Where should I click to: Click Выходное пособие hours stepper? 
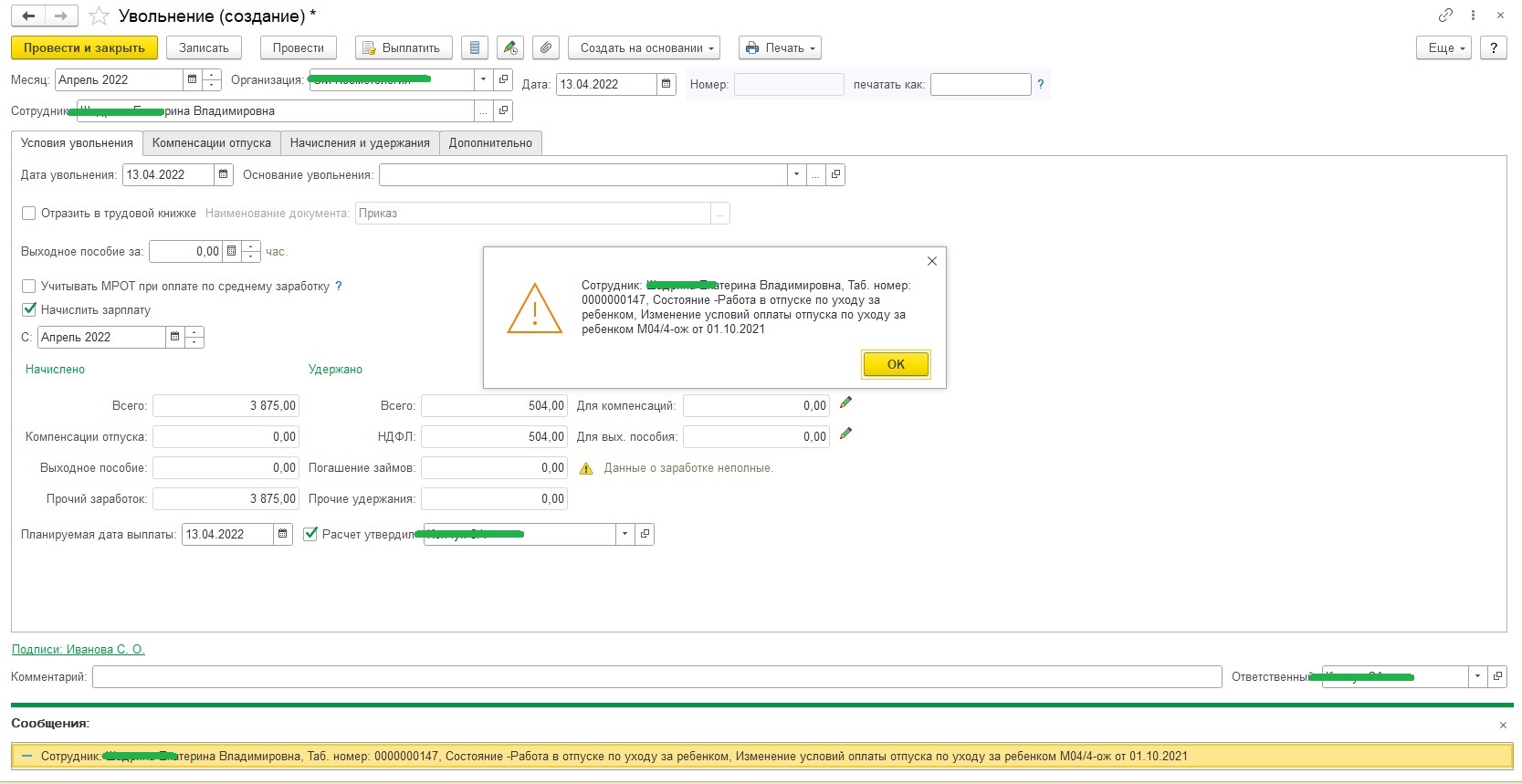251,251
